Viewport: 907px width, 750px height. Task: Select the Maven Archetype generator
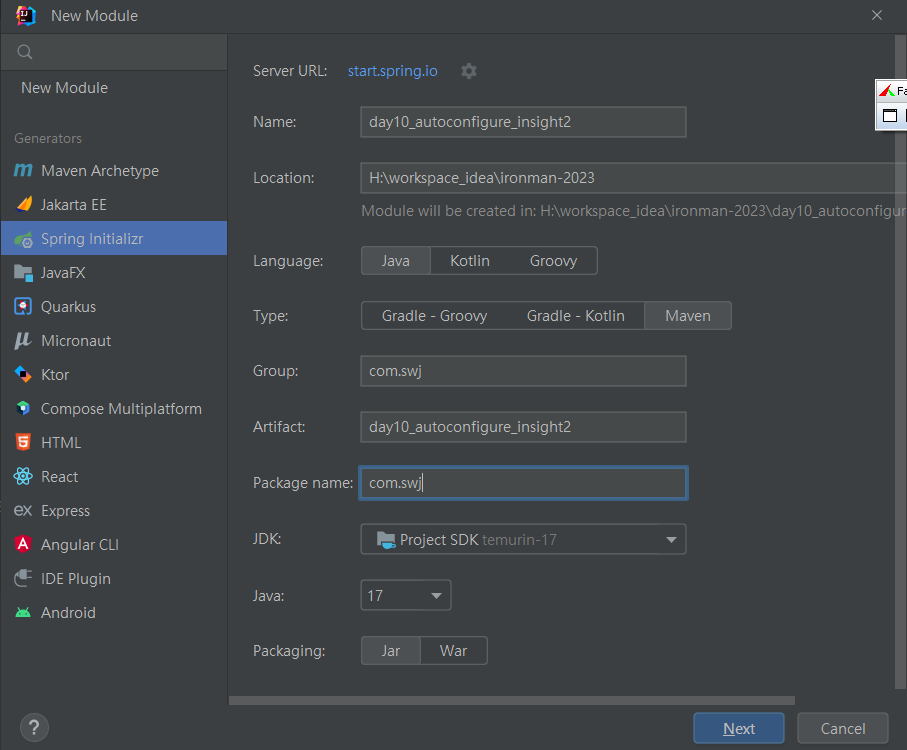(x=114, y=171)
